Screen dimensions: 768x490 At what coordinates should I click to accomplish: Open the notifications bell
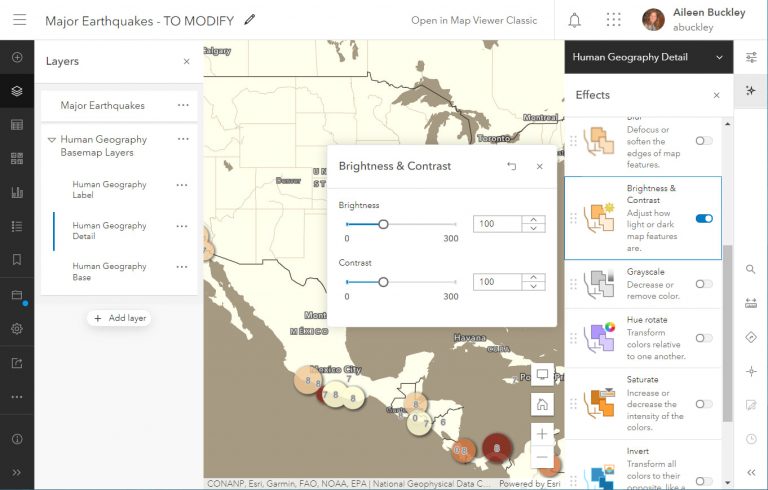pos(575,20)
